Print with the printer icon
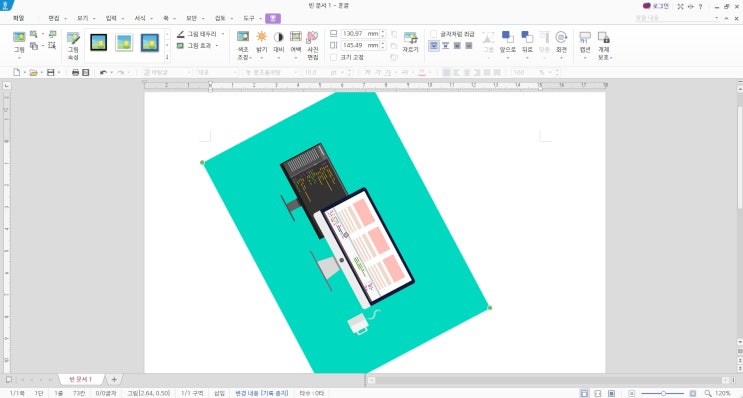743x398 pixels. [75, 72]
